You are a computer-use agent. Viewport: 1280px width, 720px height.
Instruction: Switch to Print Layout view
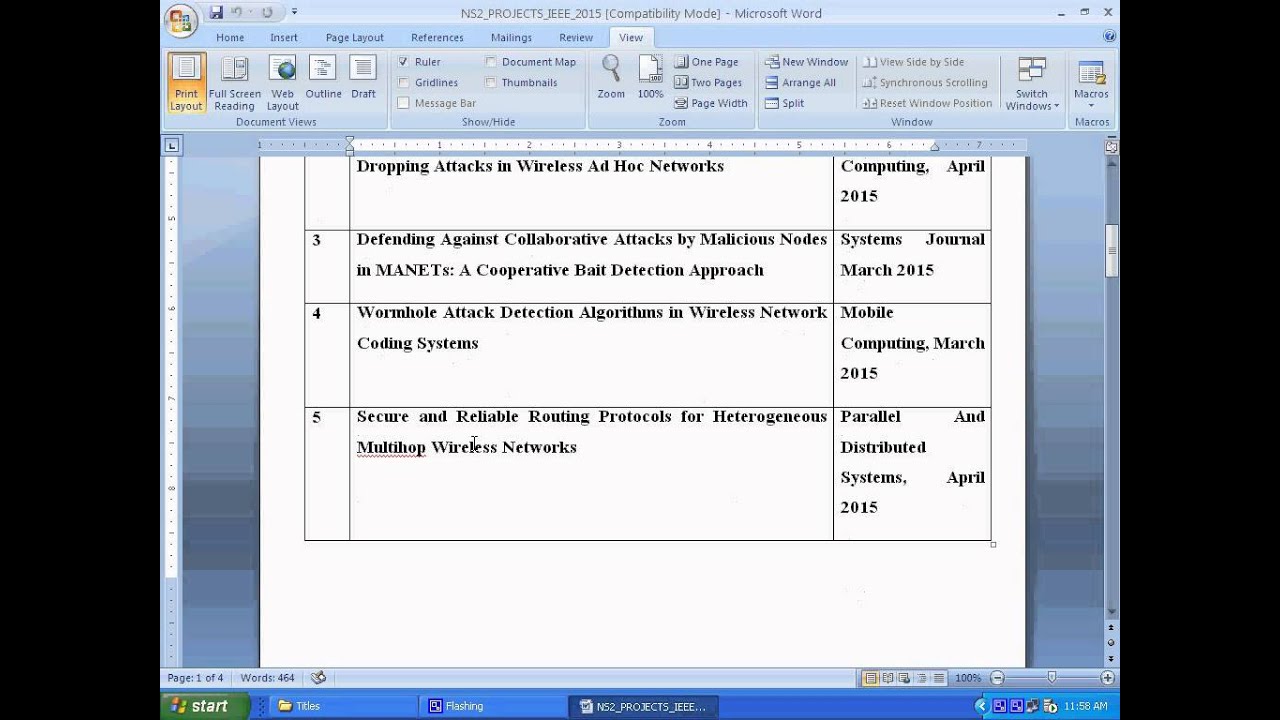186,83
